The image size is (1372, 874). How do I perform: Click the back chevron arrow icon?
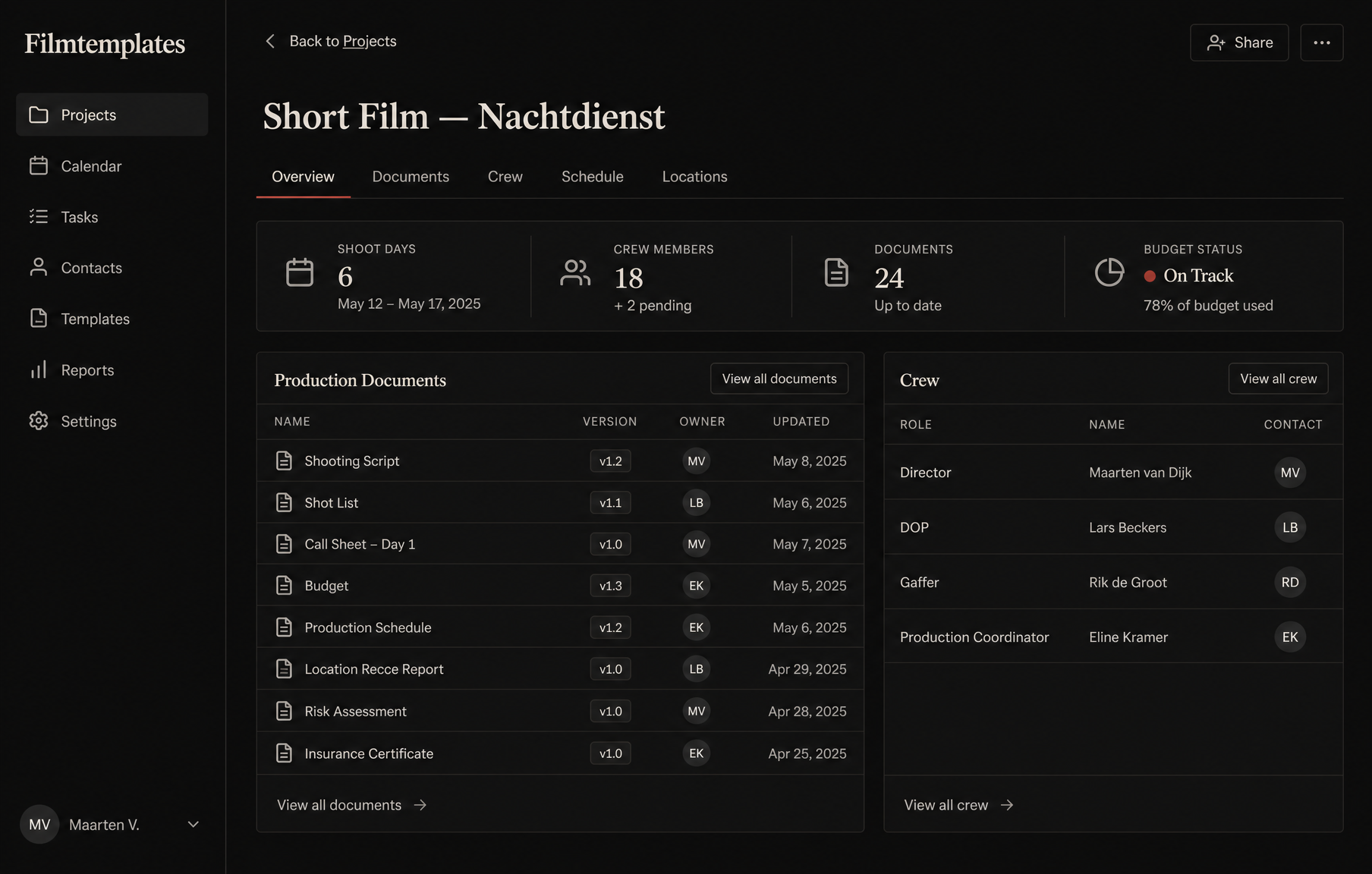pos(270,41)
